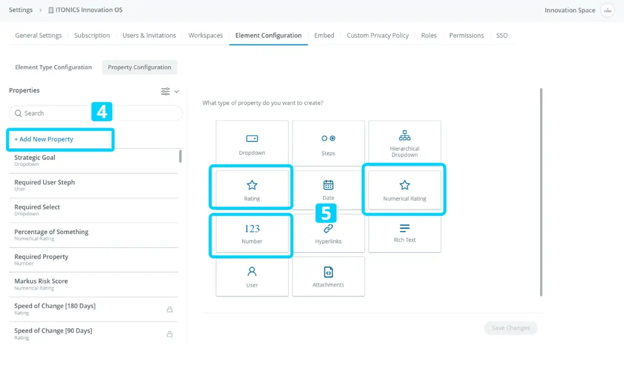The height and width of the screenshot is (368, 624).
Task: Open the Innovation Space avatar icon
Action: (x=607, y=10)
